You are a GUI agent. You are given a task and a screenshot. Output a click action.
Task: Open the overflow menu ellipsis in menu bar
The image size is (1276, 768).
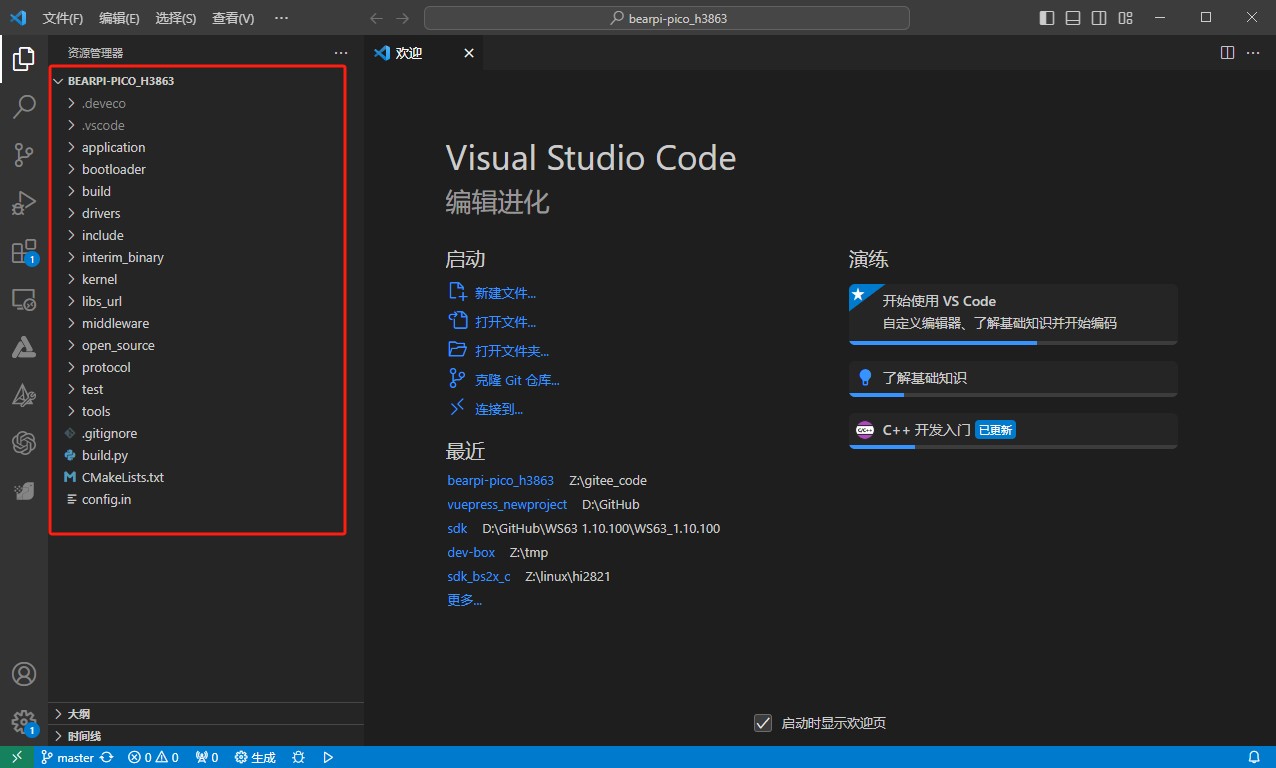(281, 18)
